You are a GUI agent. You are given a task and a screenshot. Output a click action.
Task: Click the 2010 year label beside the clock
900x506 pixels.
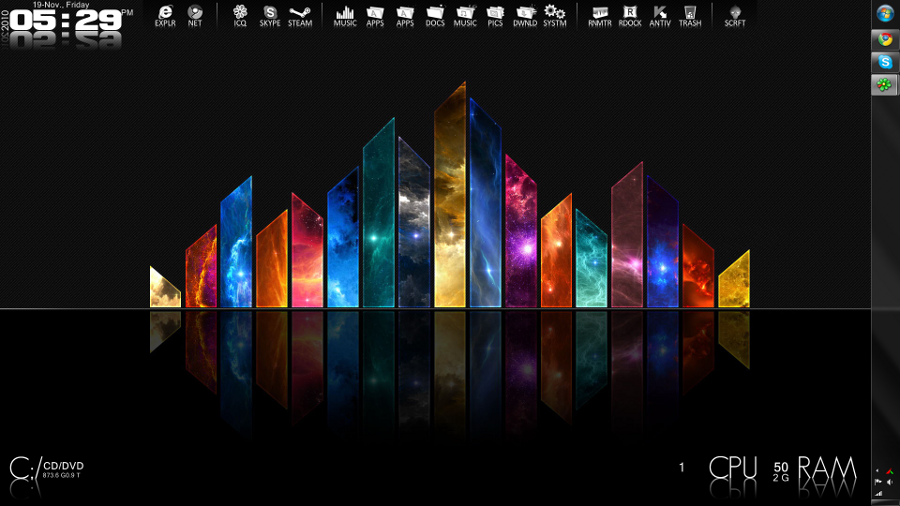(x=4, y=21)
